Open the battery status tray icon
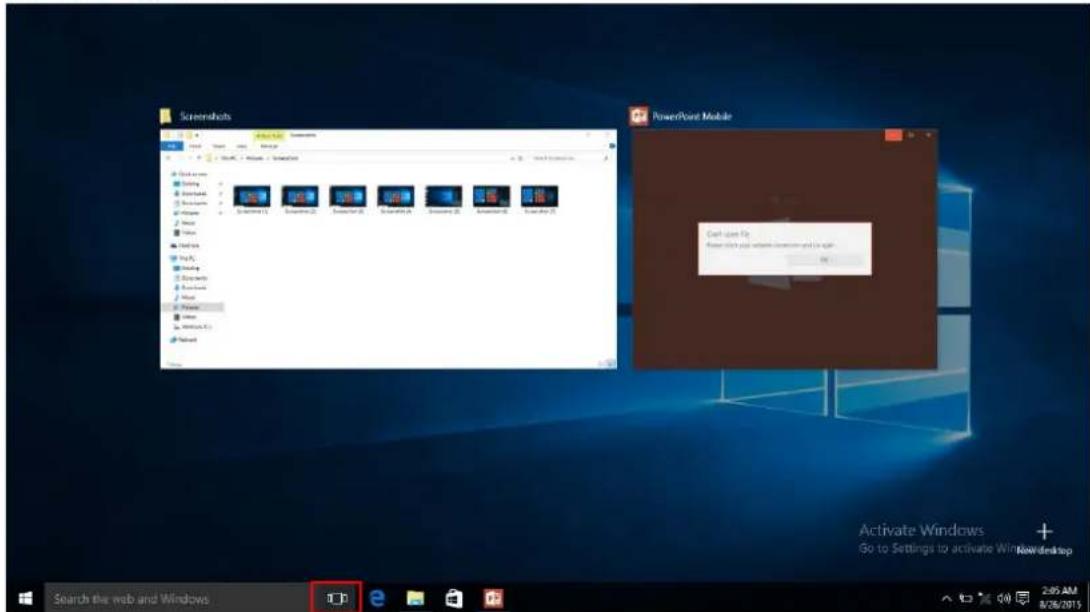The image size is (1090, 612). [x=966, y=598]
